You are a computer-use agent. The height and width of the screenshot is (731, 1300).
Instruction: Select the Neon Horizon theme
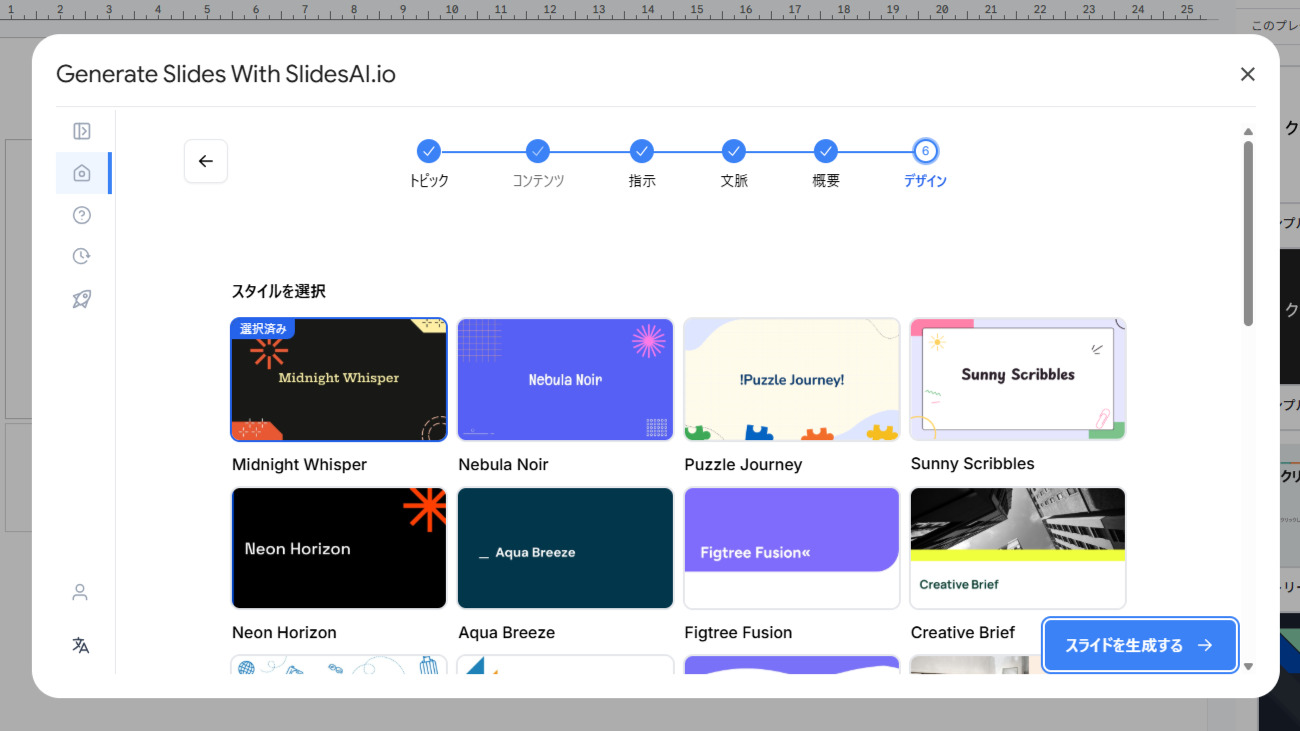point(338,548)
